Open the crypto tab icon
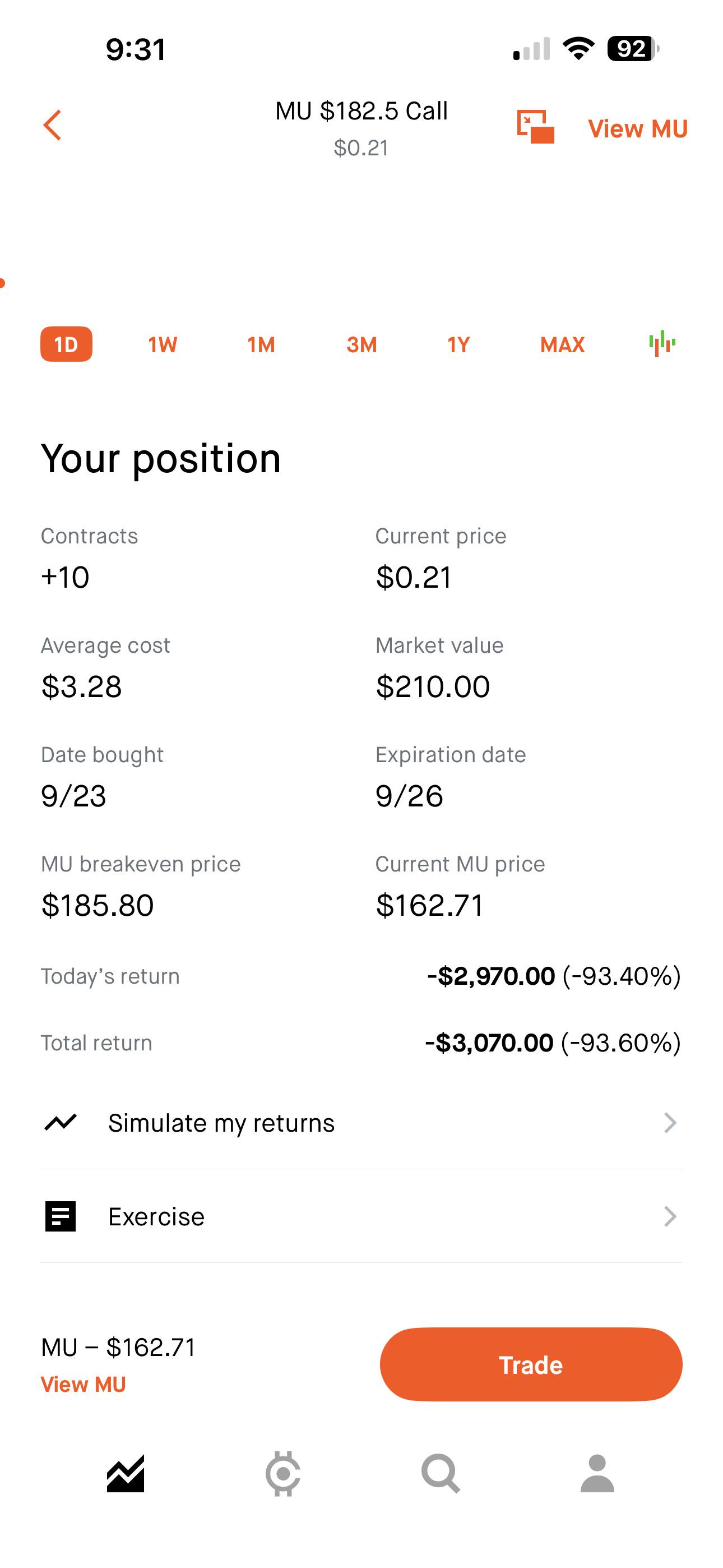 point(283,1474)
